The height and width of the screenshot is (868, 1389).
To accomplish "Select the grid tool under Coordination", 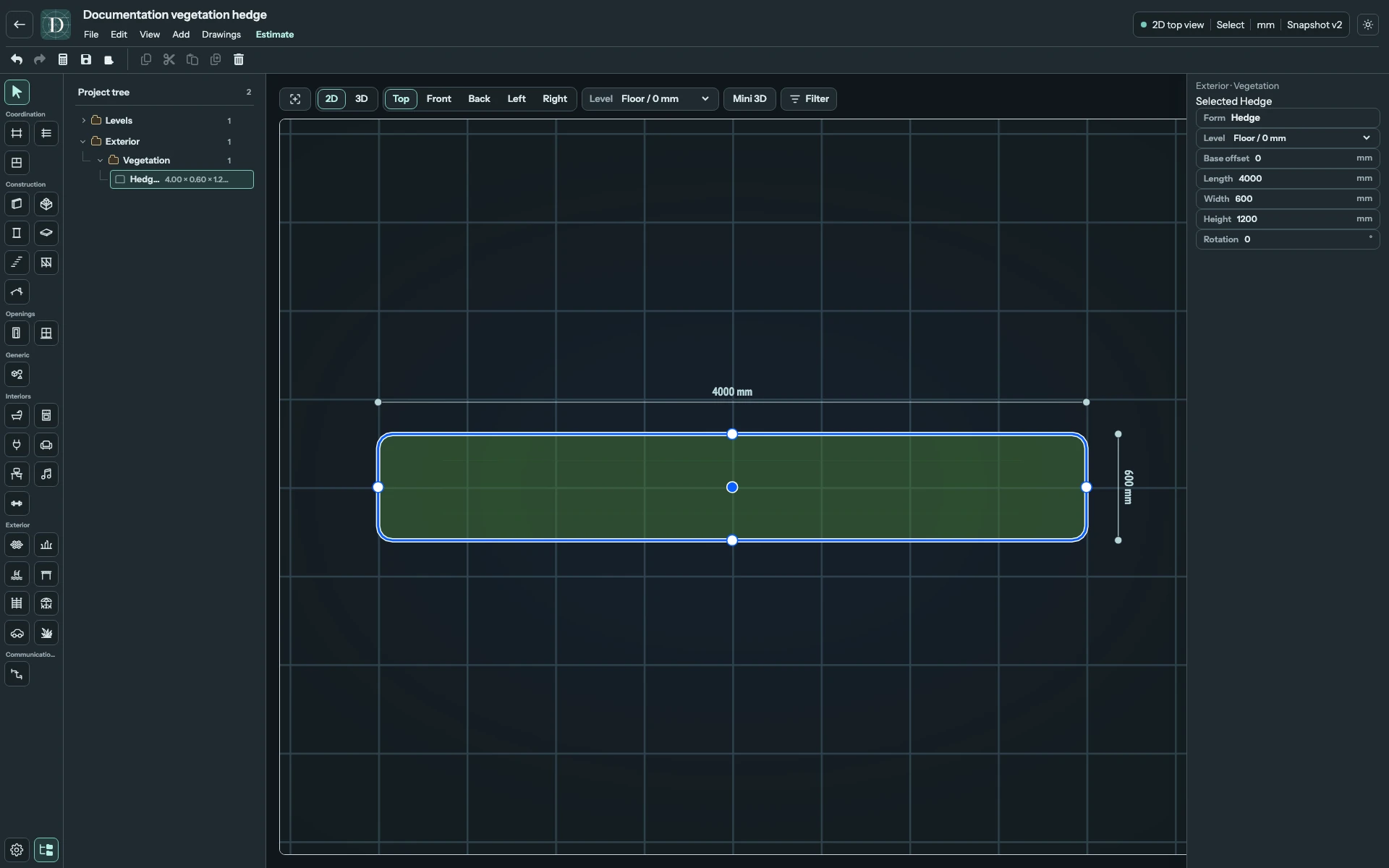I will 17,133.
